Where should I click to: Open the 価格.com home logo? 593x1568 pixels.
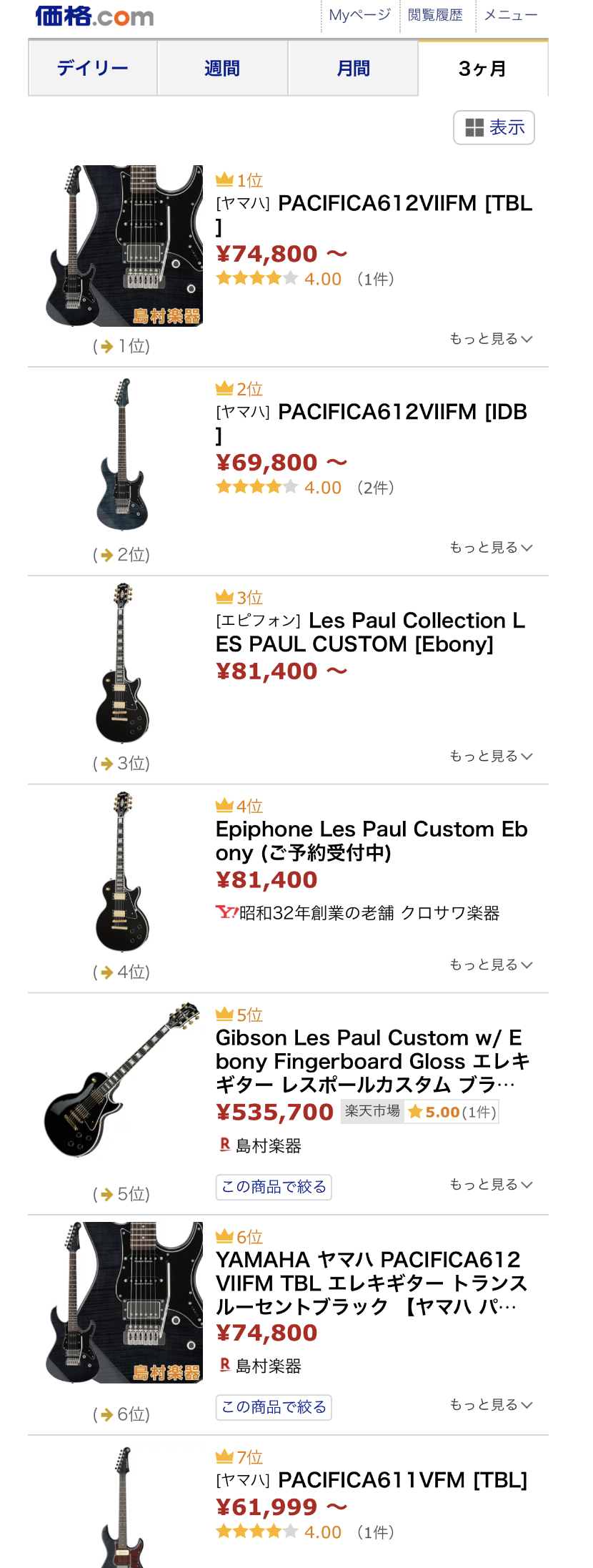pyautogui.click(x=94, y=16)
